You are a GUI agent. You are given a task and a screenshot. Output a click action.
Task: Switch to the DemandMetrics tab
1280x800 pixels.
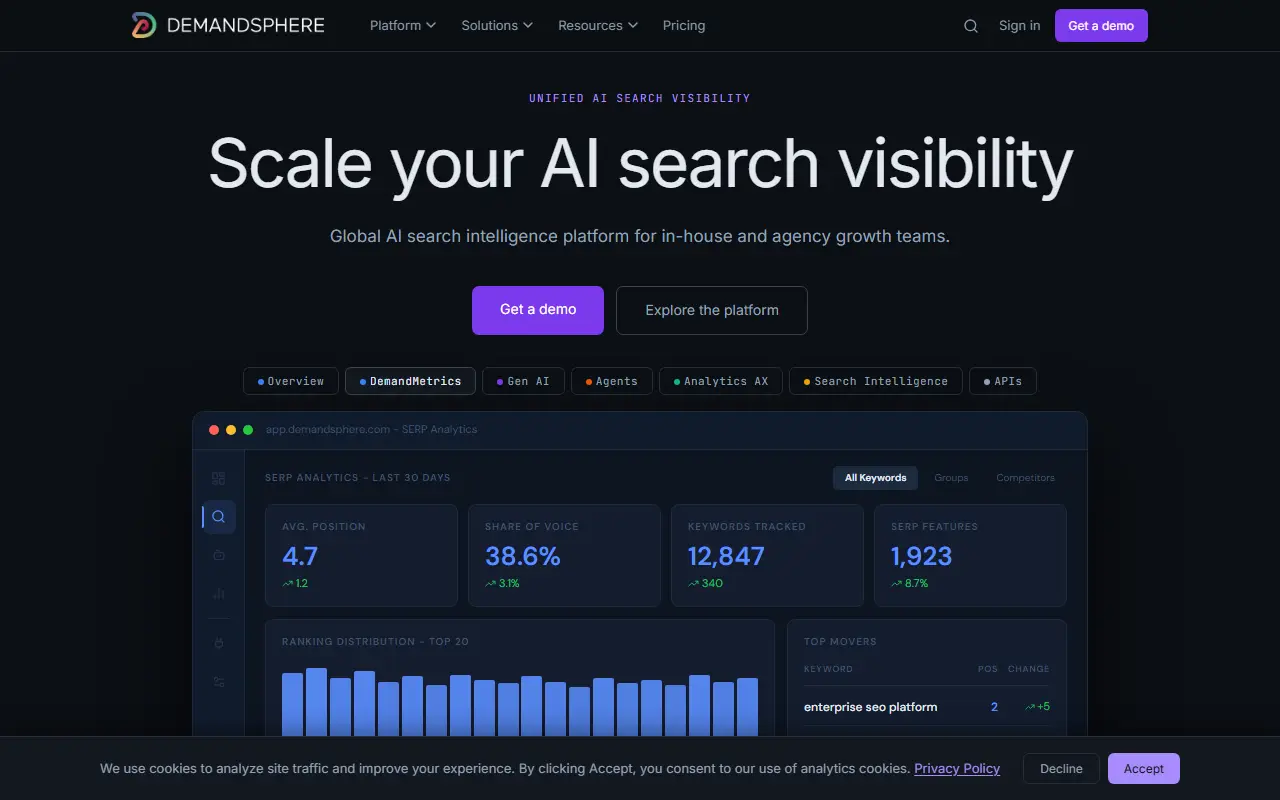[x=410, y=381]
